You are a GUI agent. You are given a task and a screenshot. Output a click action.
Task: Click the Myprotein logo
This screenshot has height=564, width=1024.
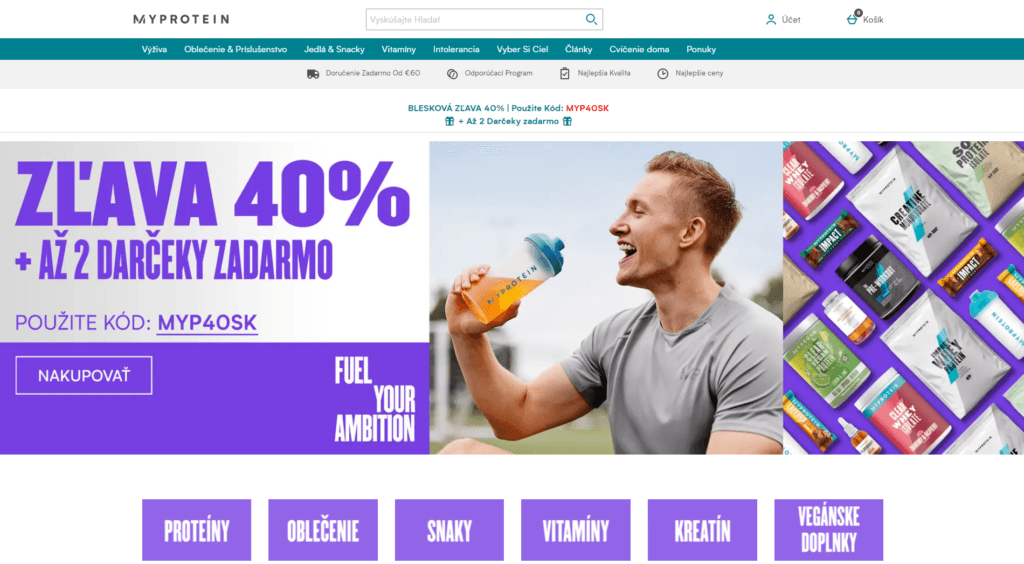click(x=182, y=20)
